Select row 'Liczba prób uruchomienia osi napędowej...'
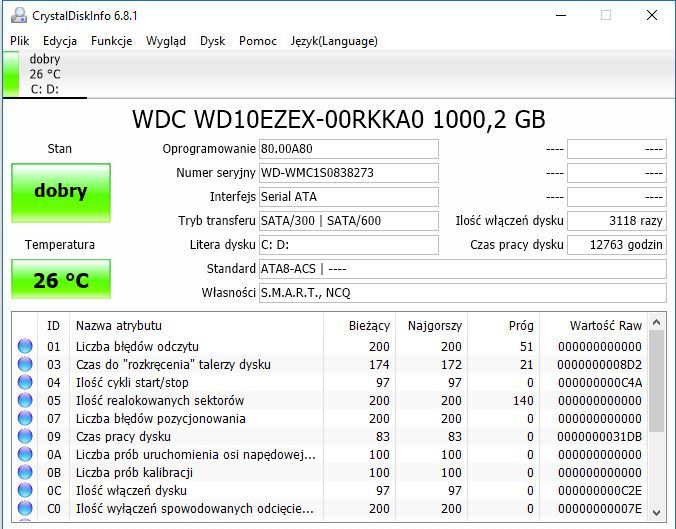 click(x=330, y=454)
